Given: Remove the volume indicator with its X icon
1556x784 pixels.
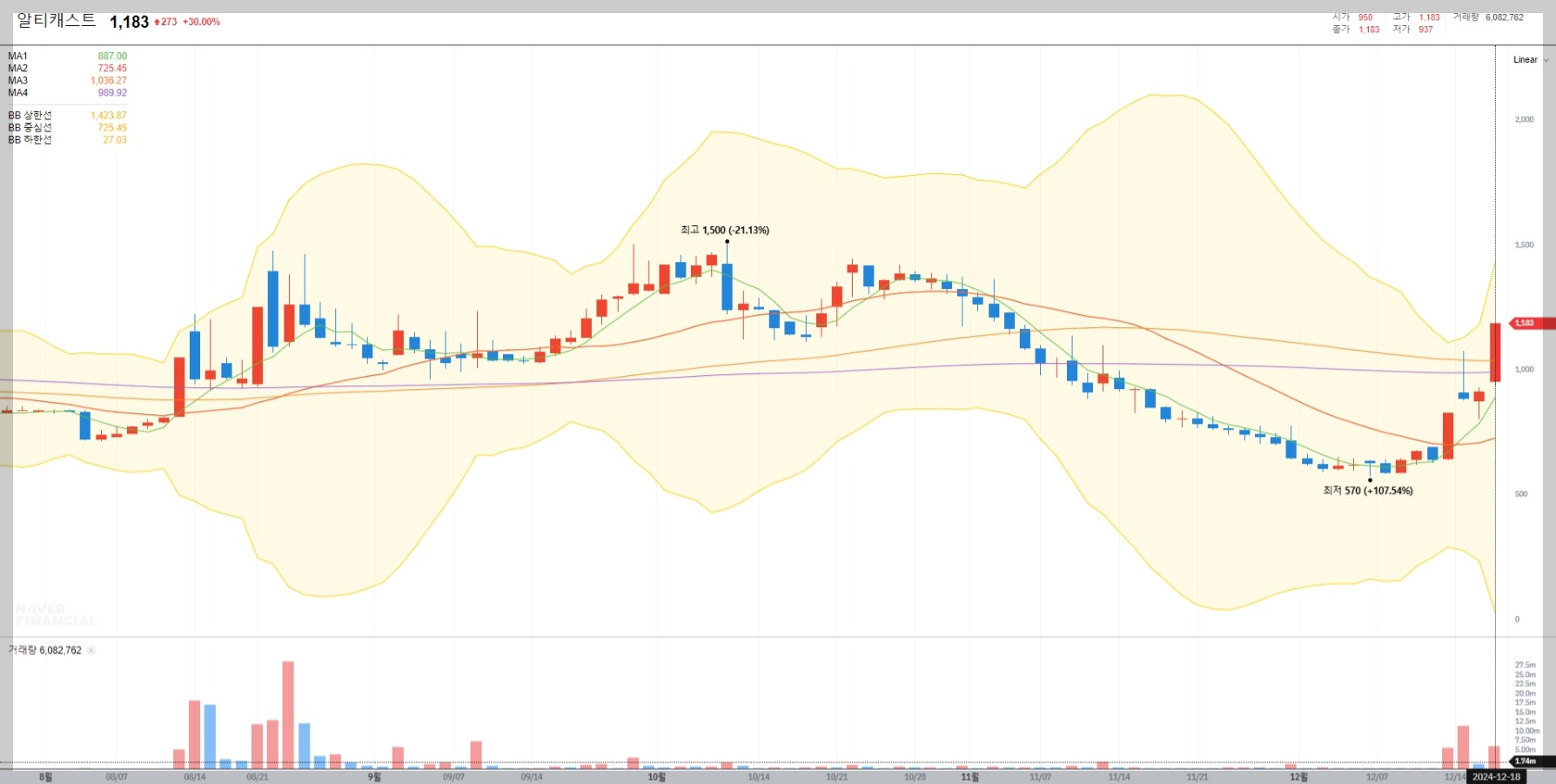Looking at the screenshot, I should pos(91,650).
